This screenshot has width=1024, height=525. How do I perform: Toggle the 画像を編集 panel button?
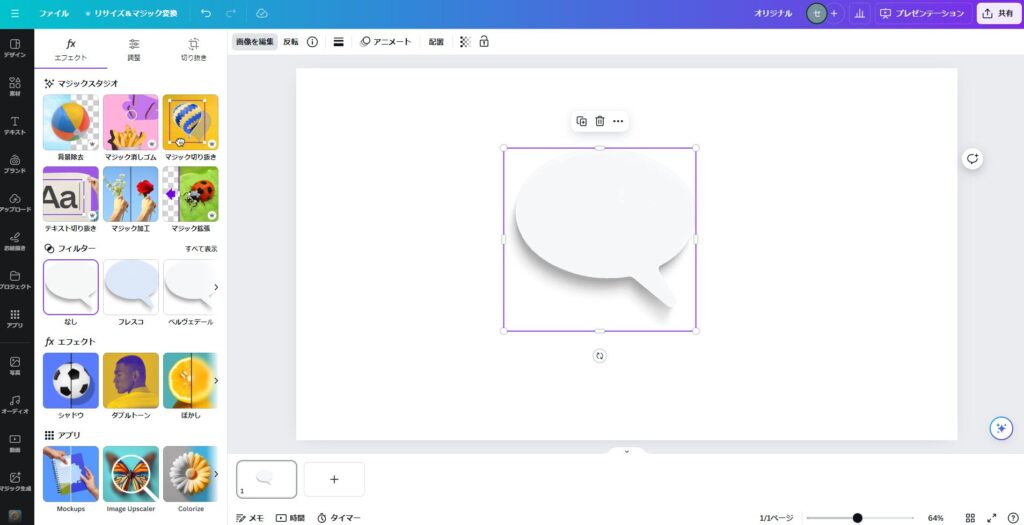(x=255, y=42)
